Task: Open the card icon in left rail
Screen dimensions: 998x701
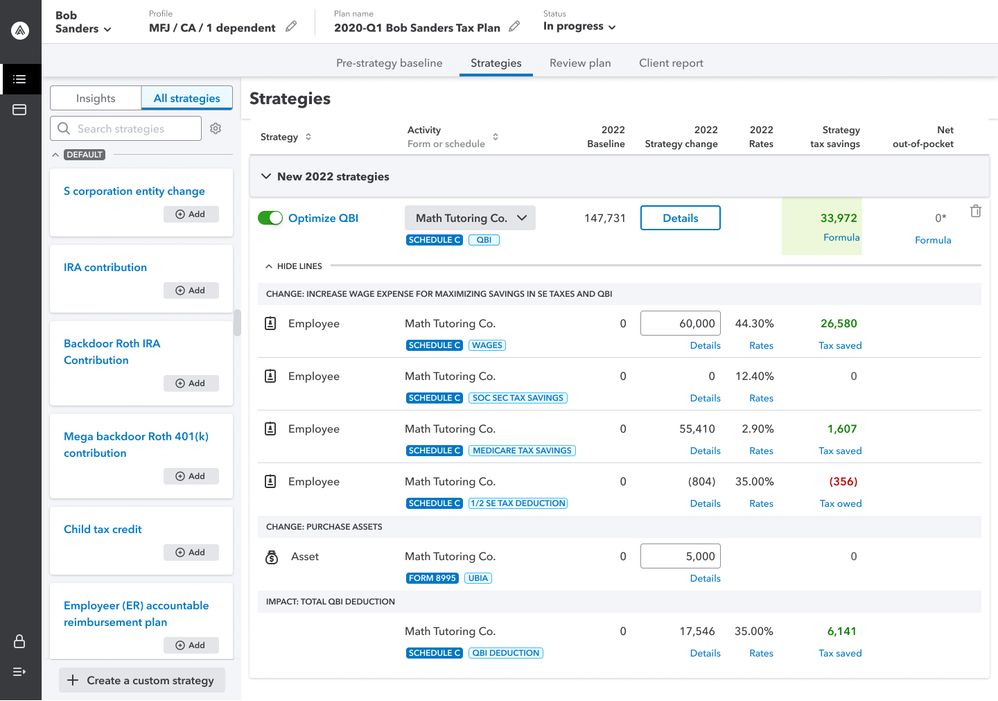Action: click(x=20, y=109)
